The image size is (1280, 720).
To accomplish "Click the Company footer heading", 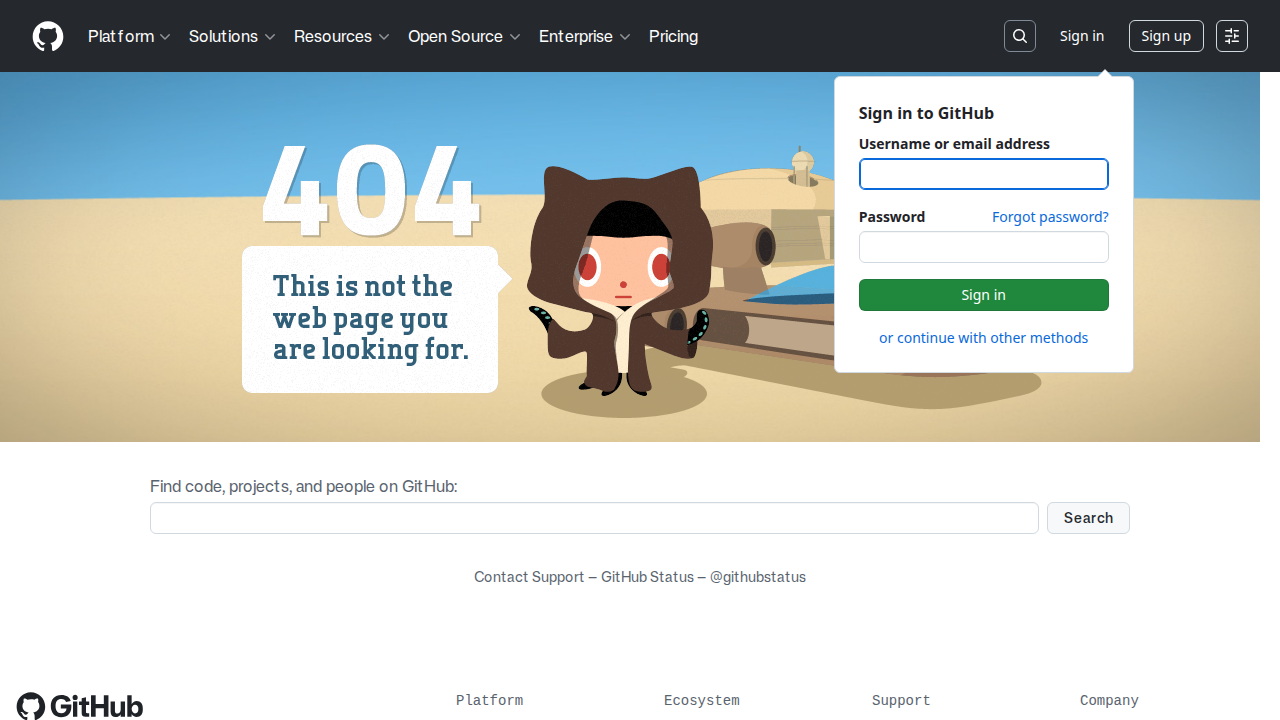I will [x=1109, y=701].
